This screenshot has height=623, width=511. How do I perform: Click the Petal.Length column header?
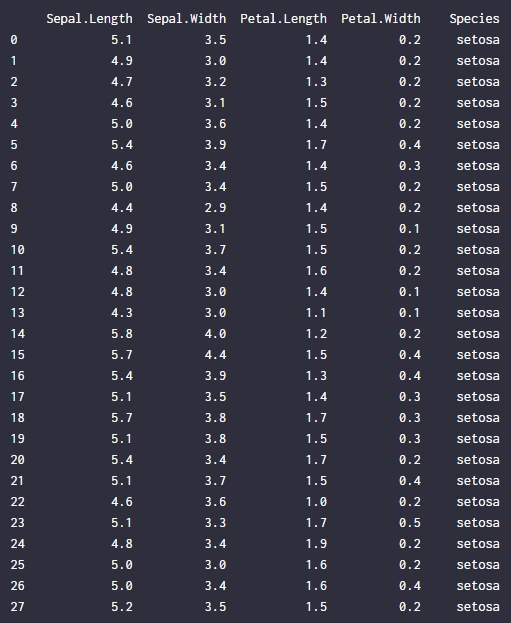(x=283, y=19)
